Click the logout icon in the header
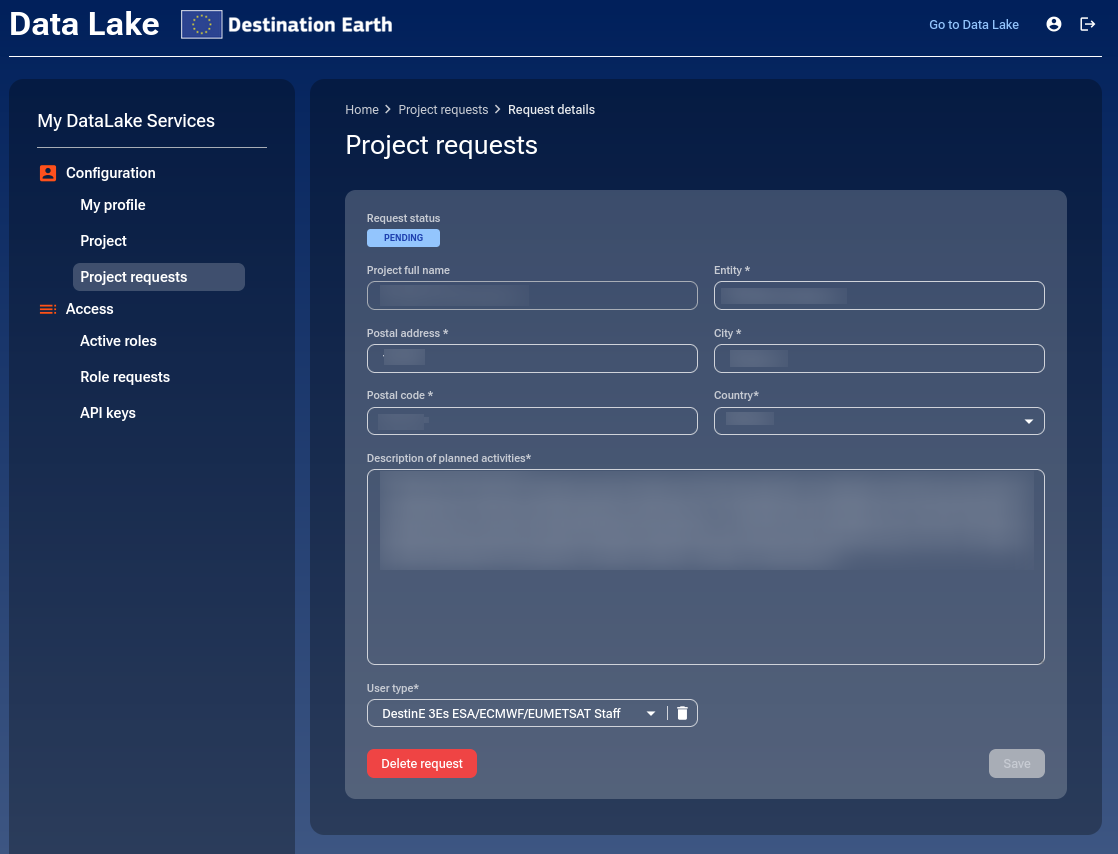The height and width of the screenshot is (854, 1118). (x=1088, y=24)
